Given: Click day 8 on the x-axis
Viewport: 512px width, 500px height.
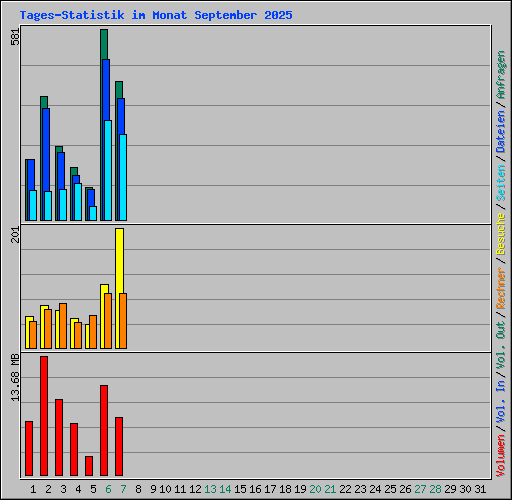Looking at the screenshot, I should click(x=138, y=489).
